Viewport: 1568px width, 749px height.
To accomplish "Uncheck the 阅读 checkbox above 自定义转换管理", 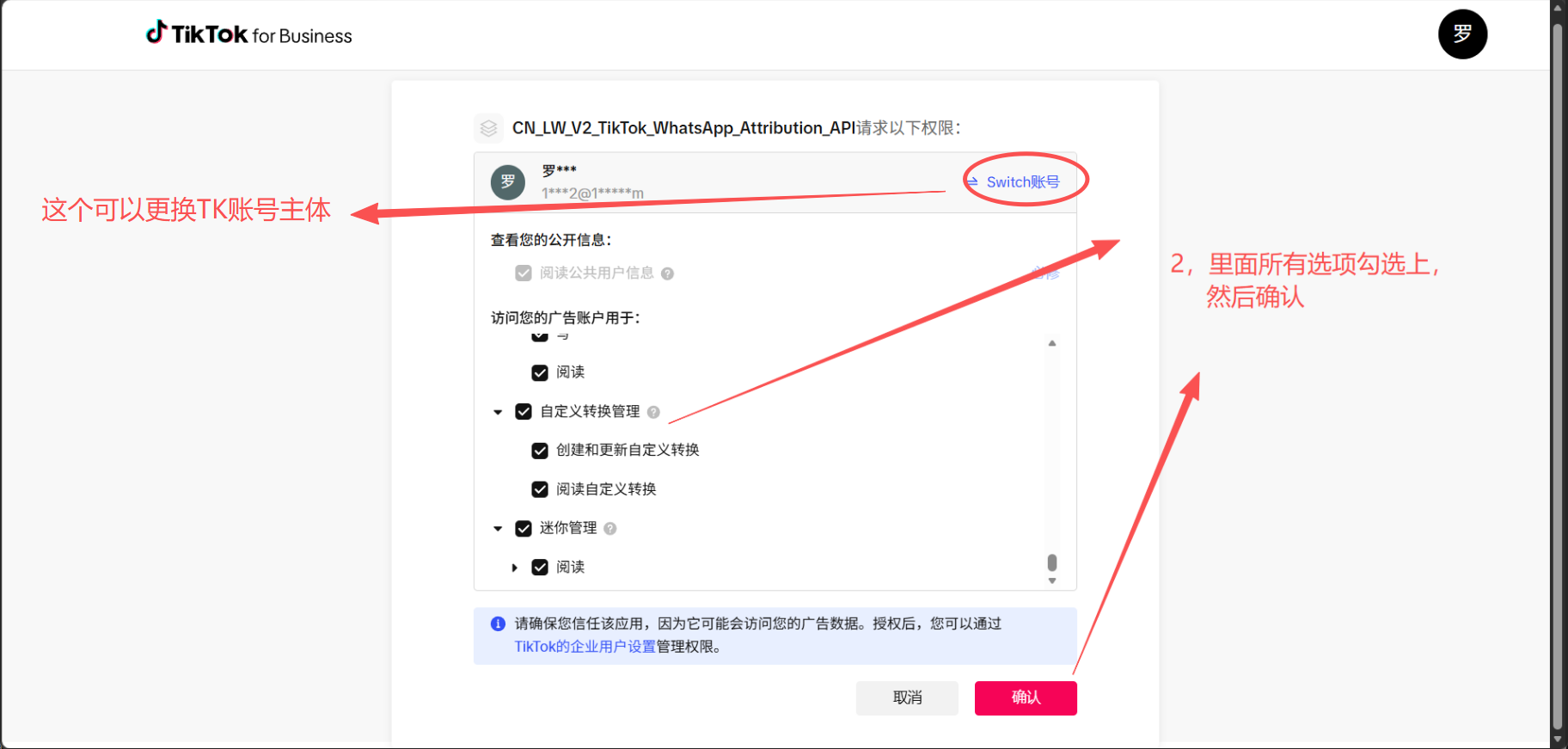I will pyautogui.click(x=540, y=373).
